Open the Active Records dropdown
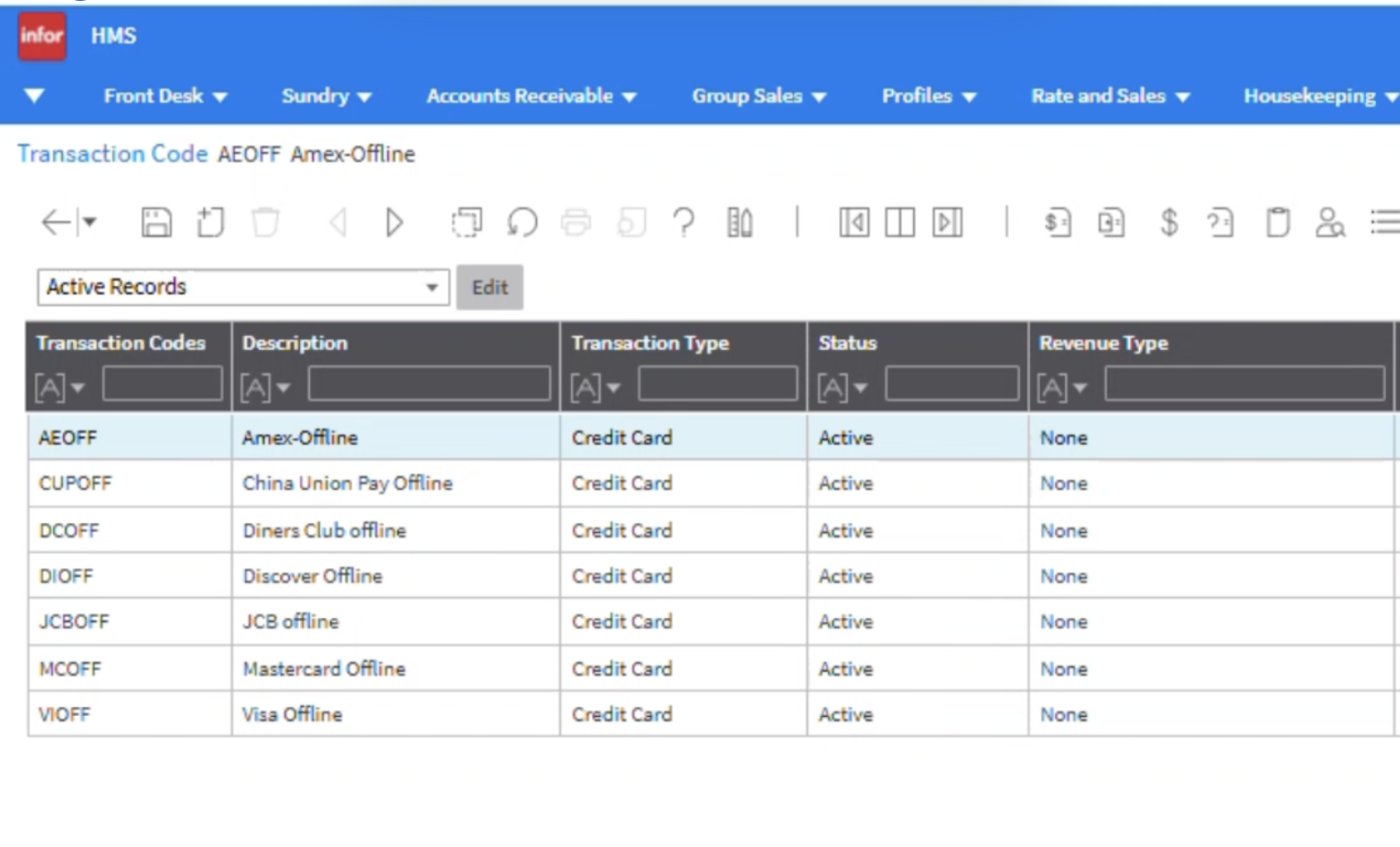The width and height of the screenshot is (1400, 847). click(243, 287)
